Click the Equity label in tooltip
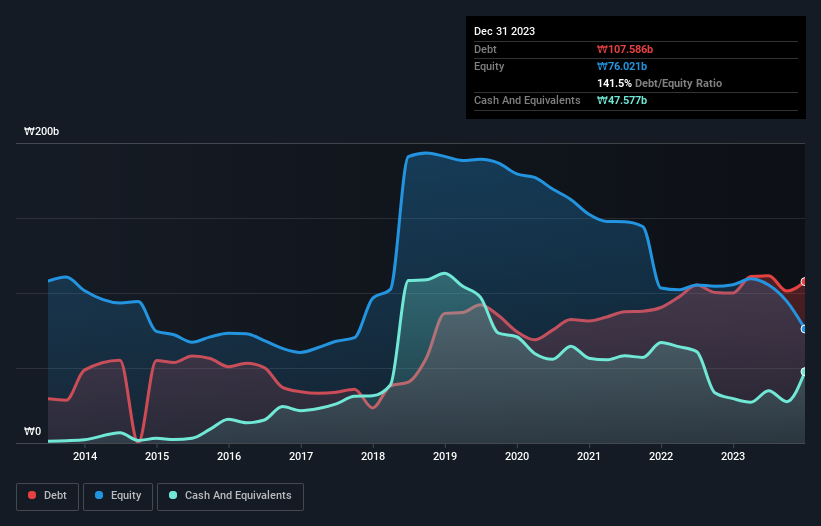 (x=489, y=66)
